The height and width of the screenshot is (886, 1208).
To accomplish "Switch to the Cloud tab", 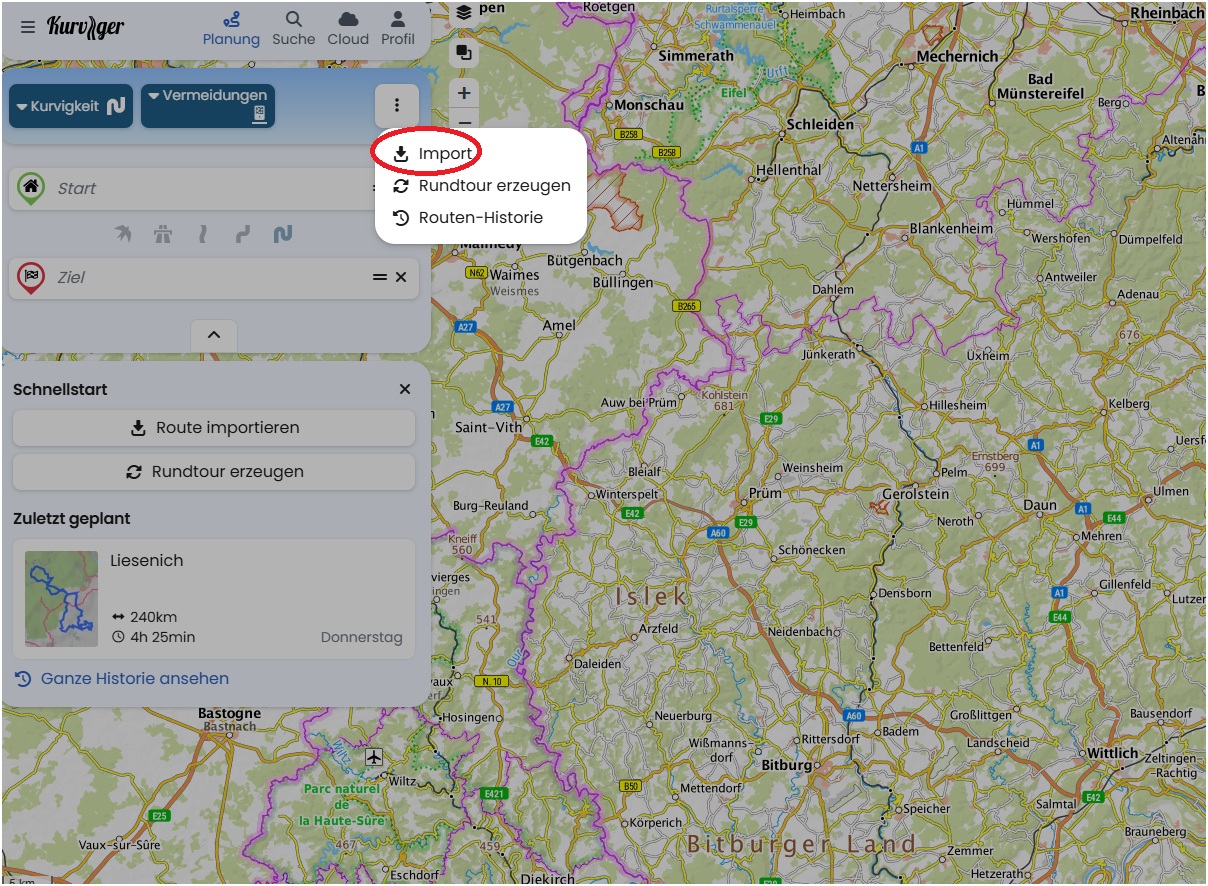I will pos(348,28).
